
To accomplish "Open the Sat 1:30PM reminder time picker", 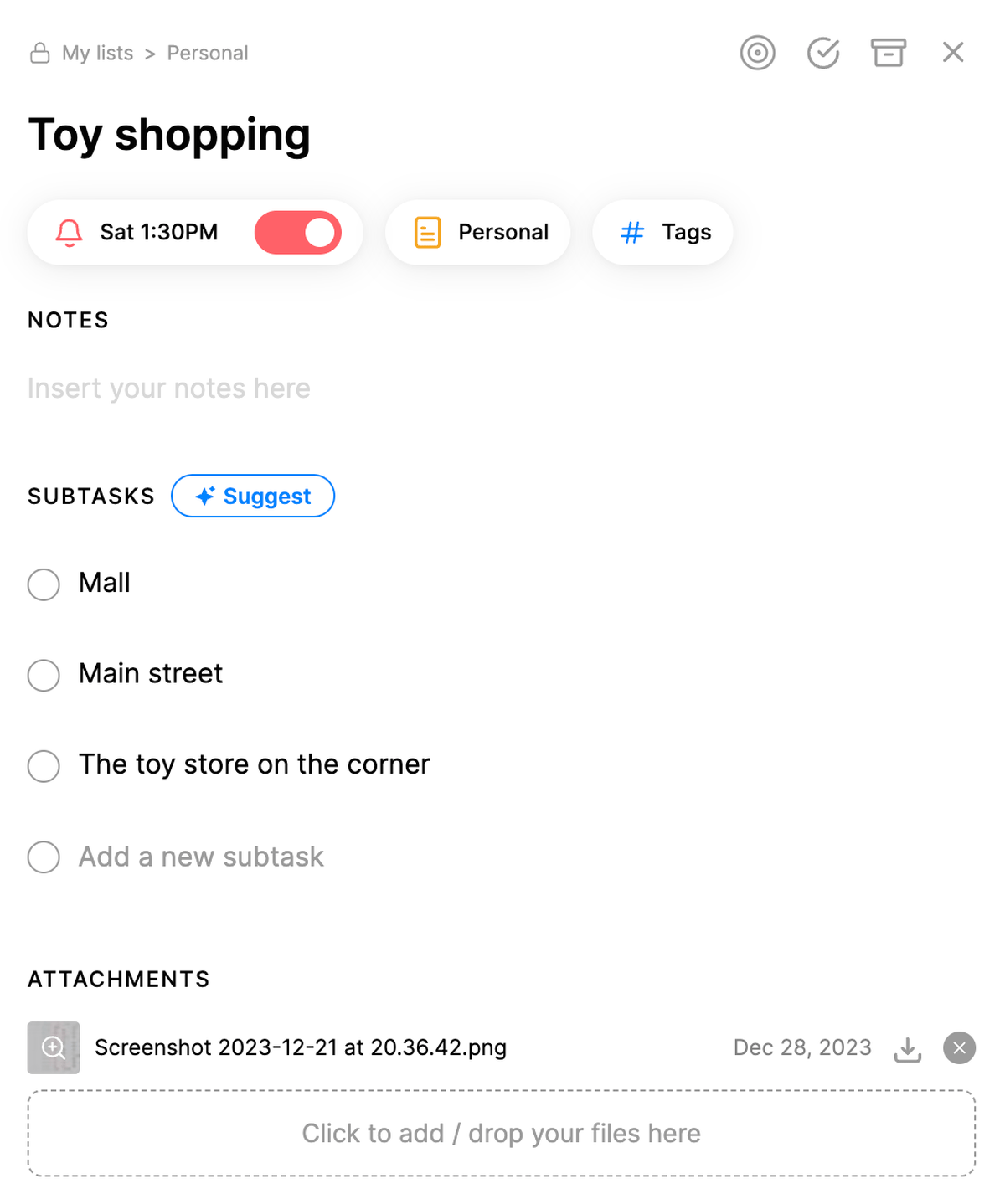I will tap(159, 233).
